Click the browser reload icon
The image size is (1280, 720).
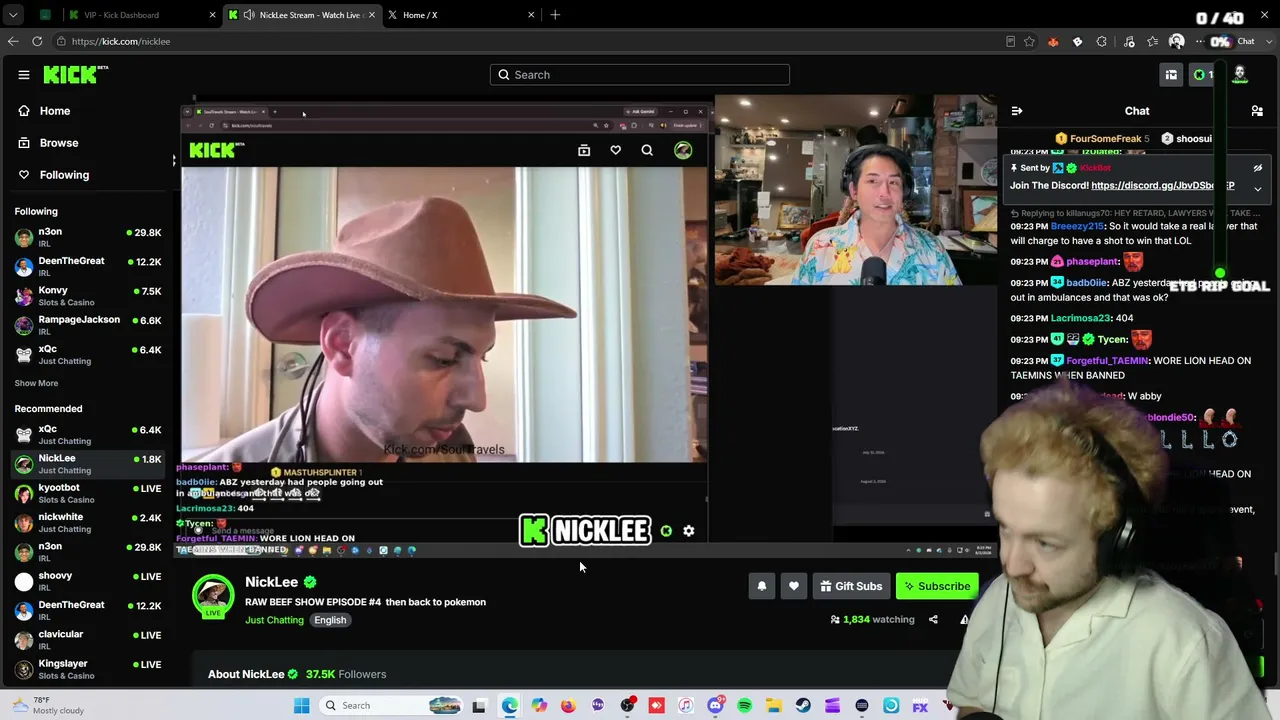37,41
